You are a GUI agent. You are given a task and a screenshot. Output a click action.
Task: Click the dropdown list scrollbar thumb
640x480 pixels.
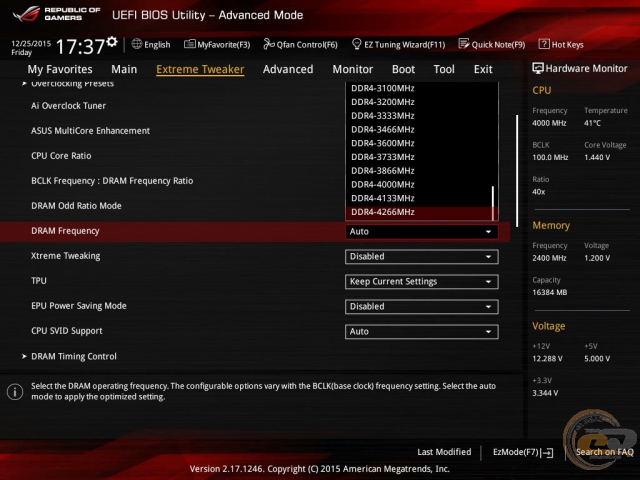493,202
